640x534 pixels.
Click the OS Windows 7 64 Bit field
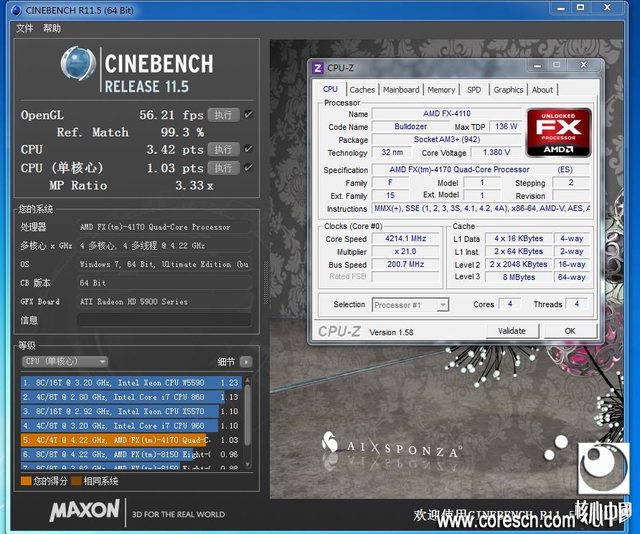pos(164,264)
